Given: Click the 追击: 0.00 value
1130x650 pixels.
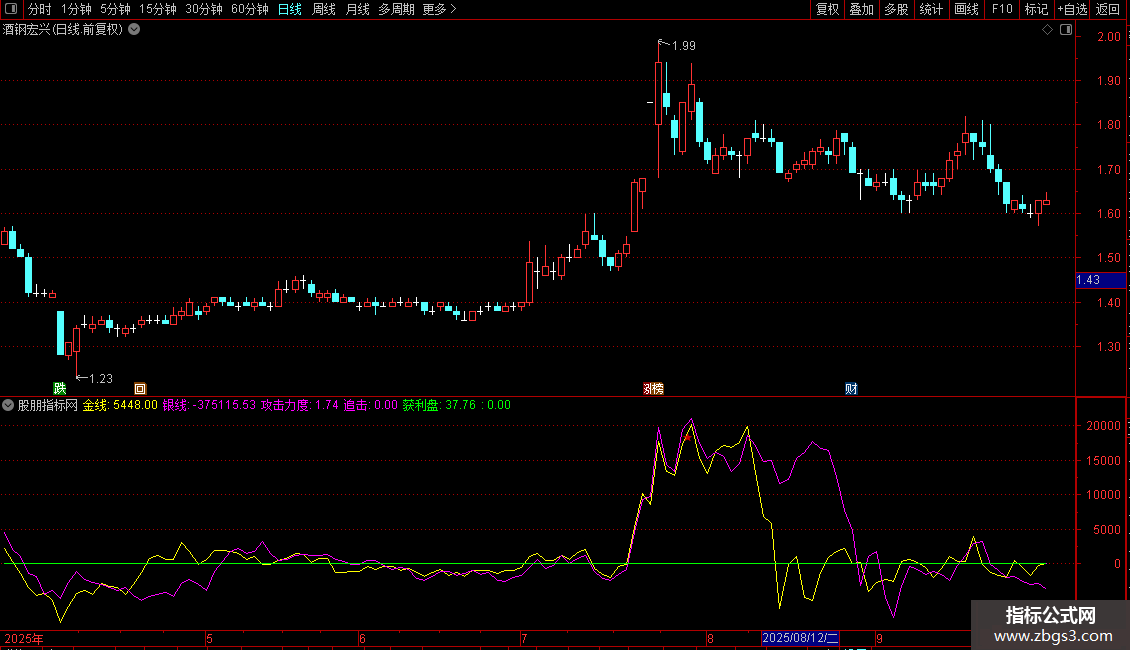Looking at the screenshot, I should (x=370, y=405).
